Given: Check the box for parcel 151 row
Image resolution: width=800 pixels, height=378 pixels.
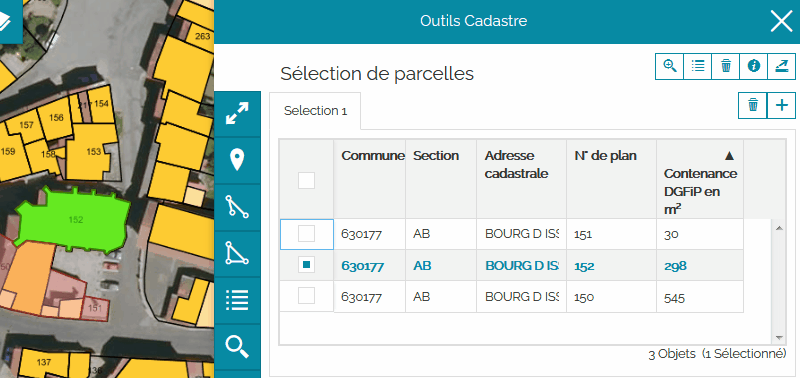Looking at the screenshot, I should (307, 234).
